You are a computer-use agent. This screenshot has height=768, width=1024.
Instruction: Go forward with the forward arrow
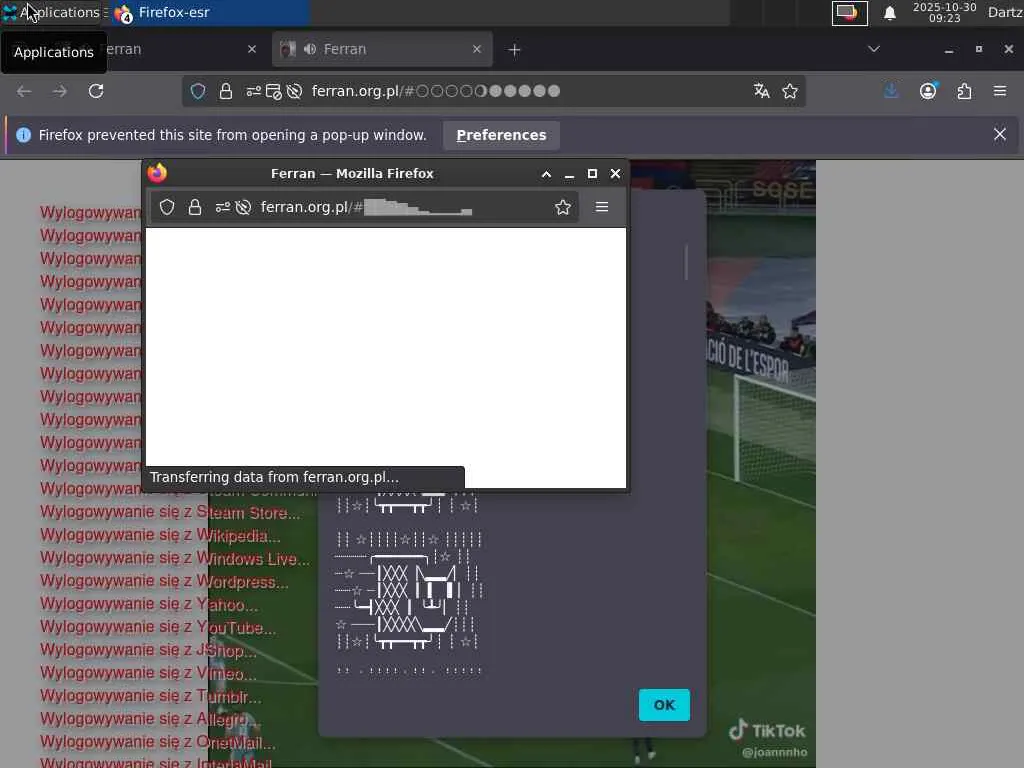[x=60, y=91]
